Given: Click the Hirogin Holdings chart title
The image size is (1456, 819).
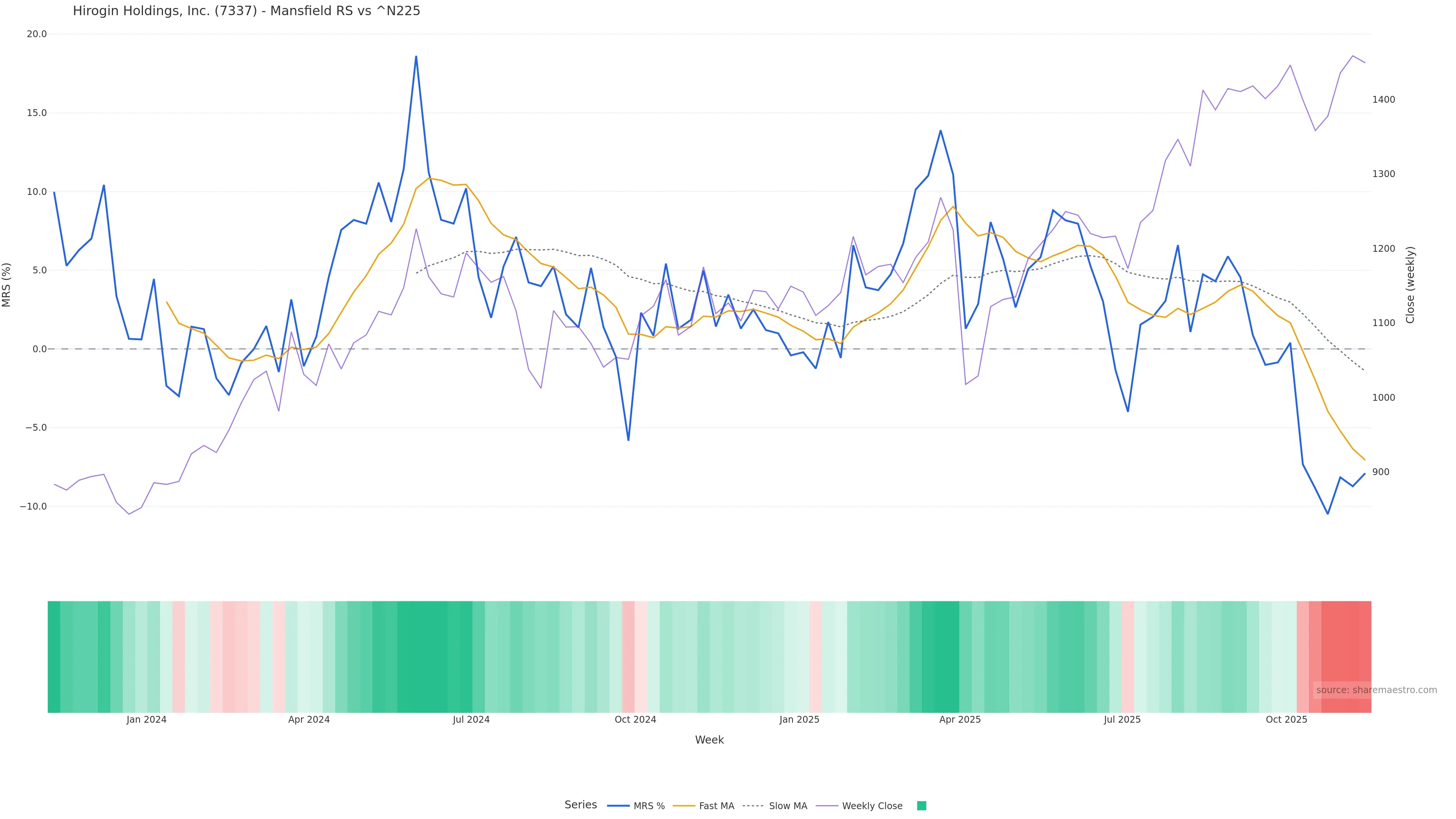Looking at the screenshot, I should [246, 11].
